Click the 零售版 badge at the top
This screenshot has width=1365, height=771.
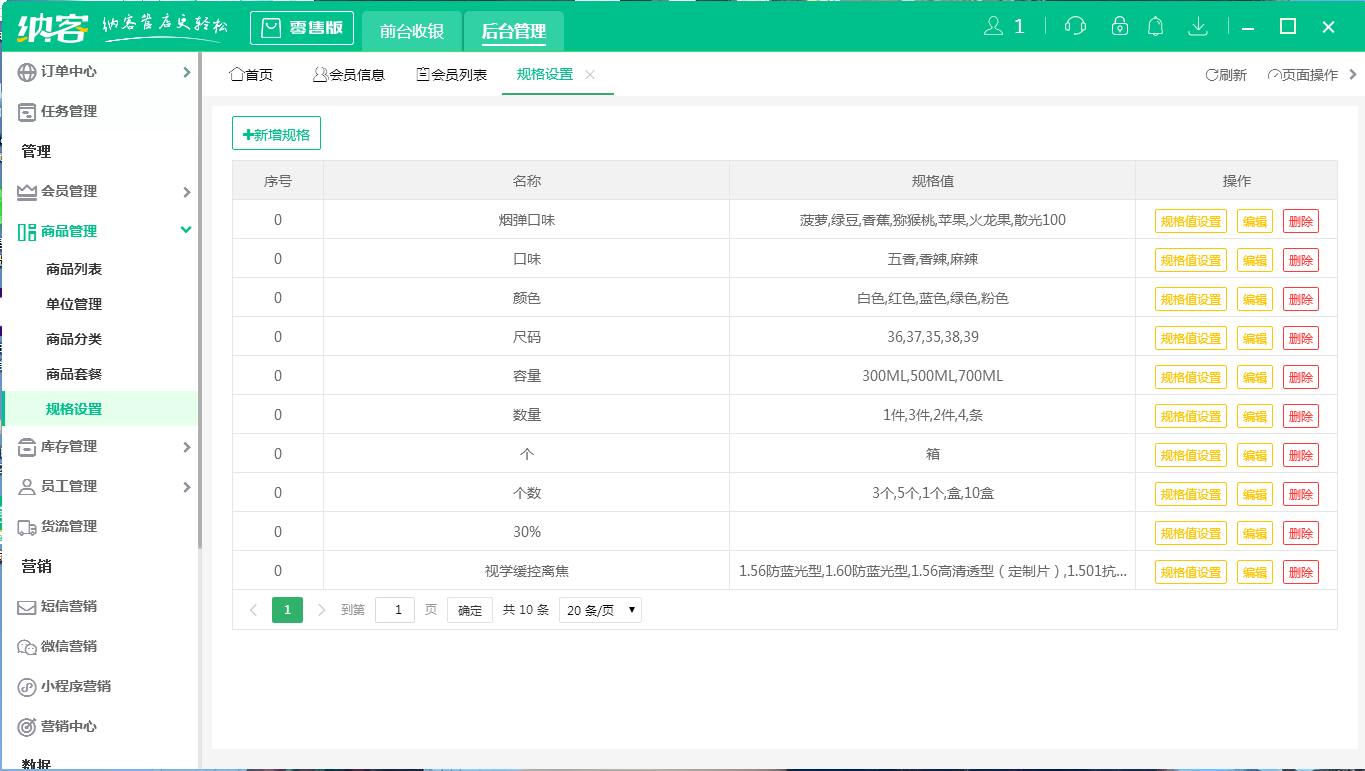pyautogui.click(x=302, y=28)
